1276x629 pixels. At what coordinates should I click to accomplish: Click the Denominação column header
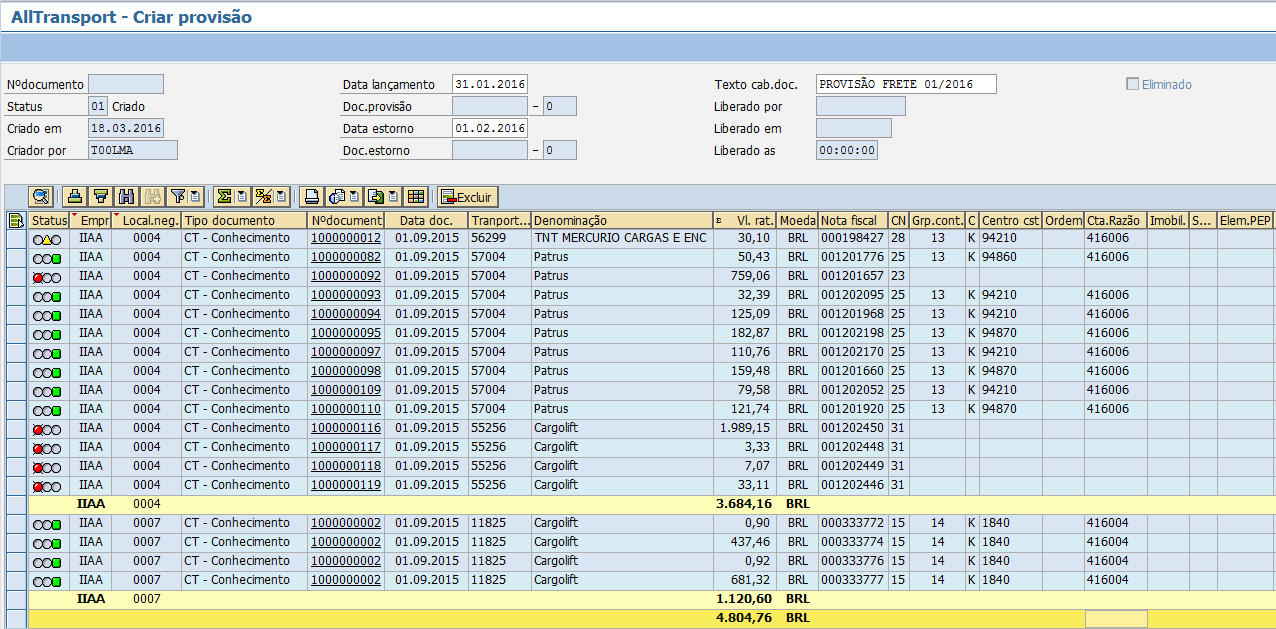(x=620, y=220)
